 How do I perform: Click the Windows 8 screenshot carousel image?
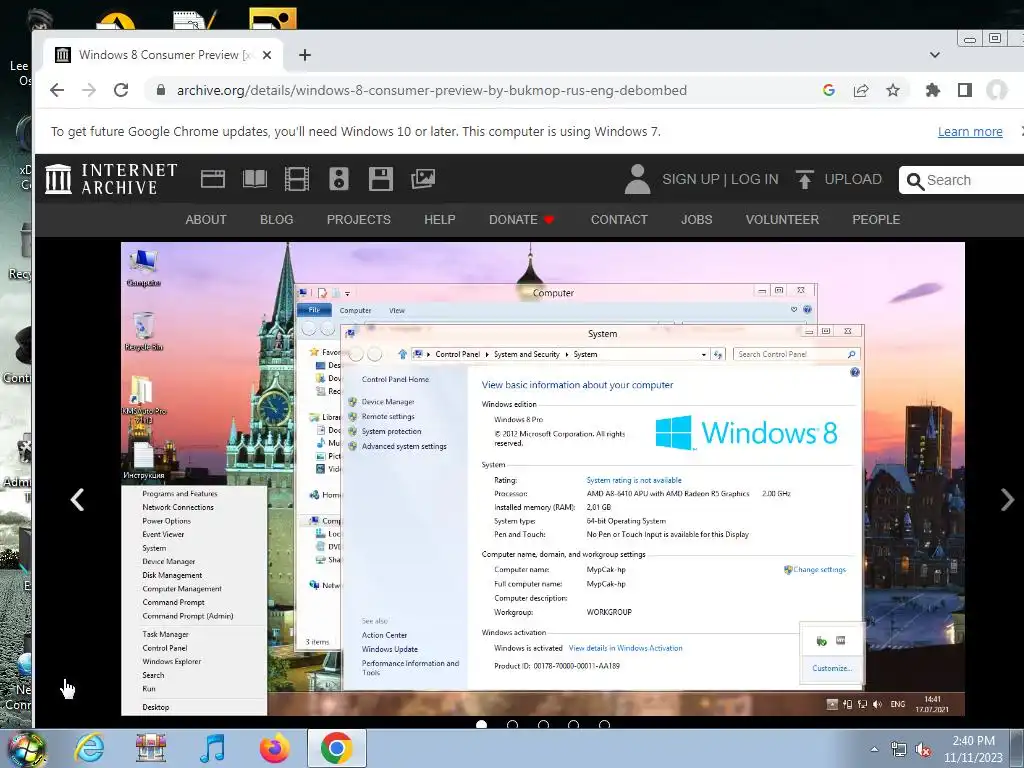click(x=543, y=479)
